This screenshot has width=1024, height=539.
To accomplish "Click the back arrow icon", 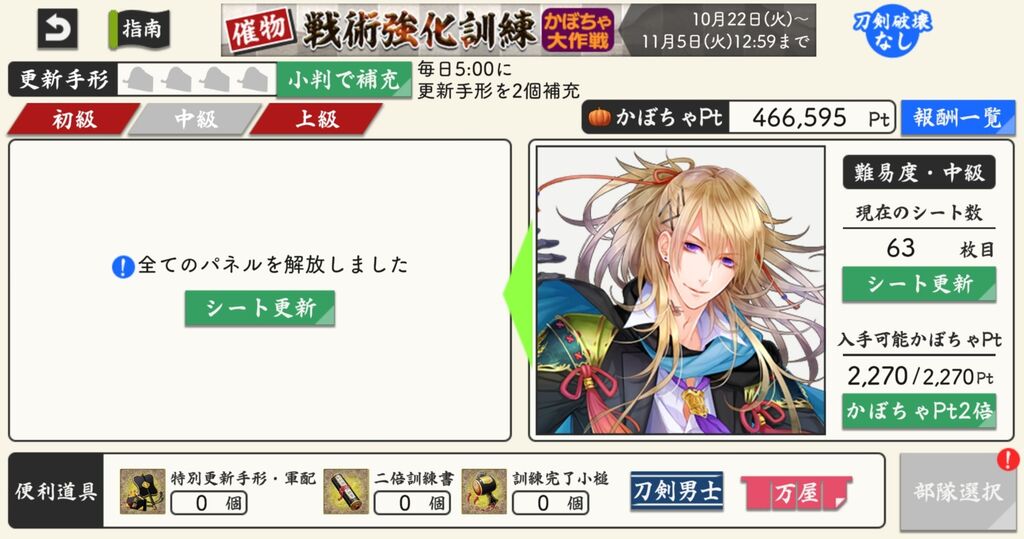I will coord(57,29).
